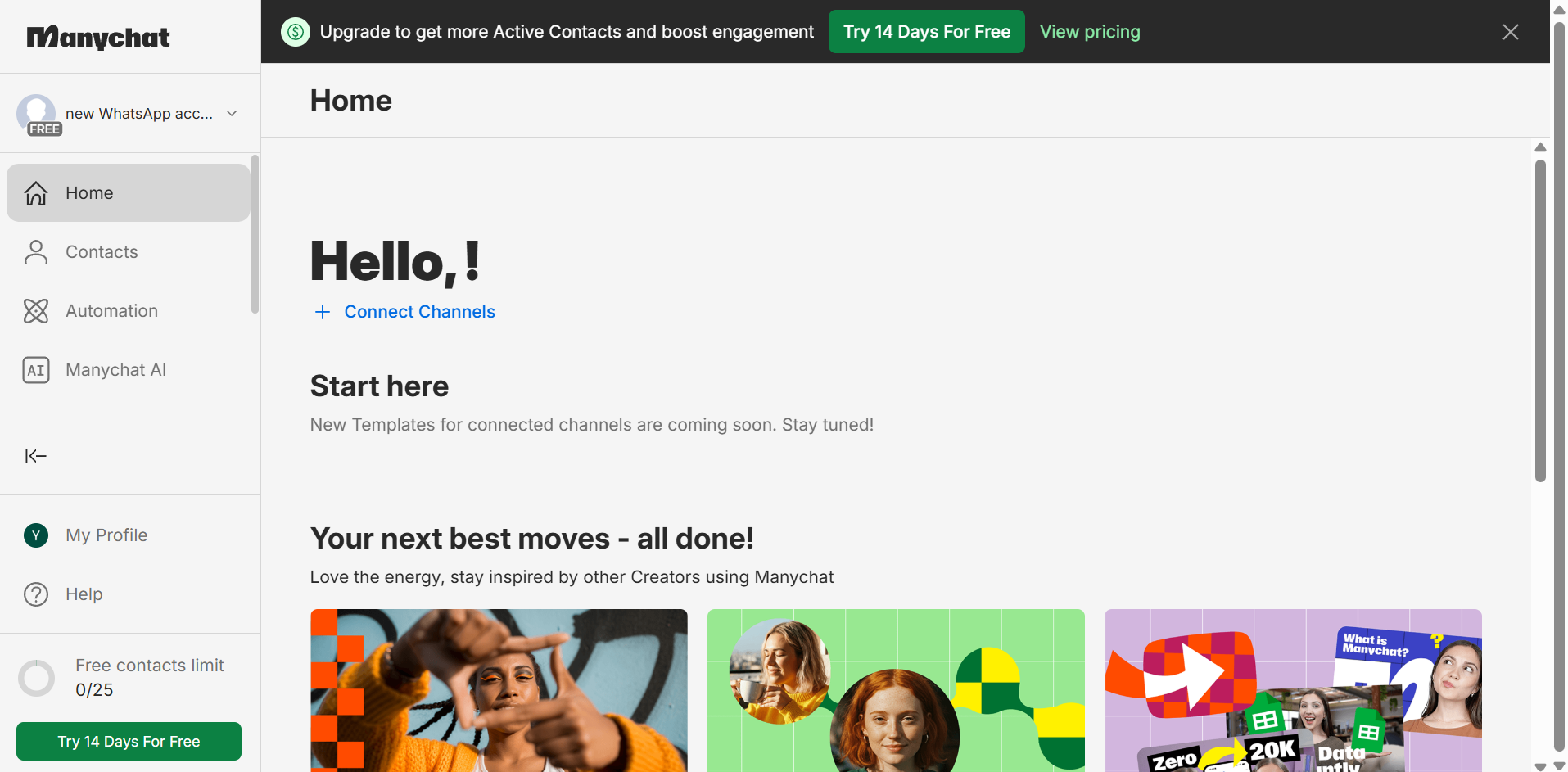
Task: Click the plus icon beside Connect Channels
Action: pos(323,312)
